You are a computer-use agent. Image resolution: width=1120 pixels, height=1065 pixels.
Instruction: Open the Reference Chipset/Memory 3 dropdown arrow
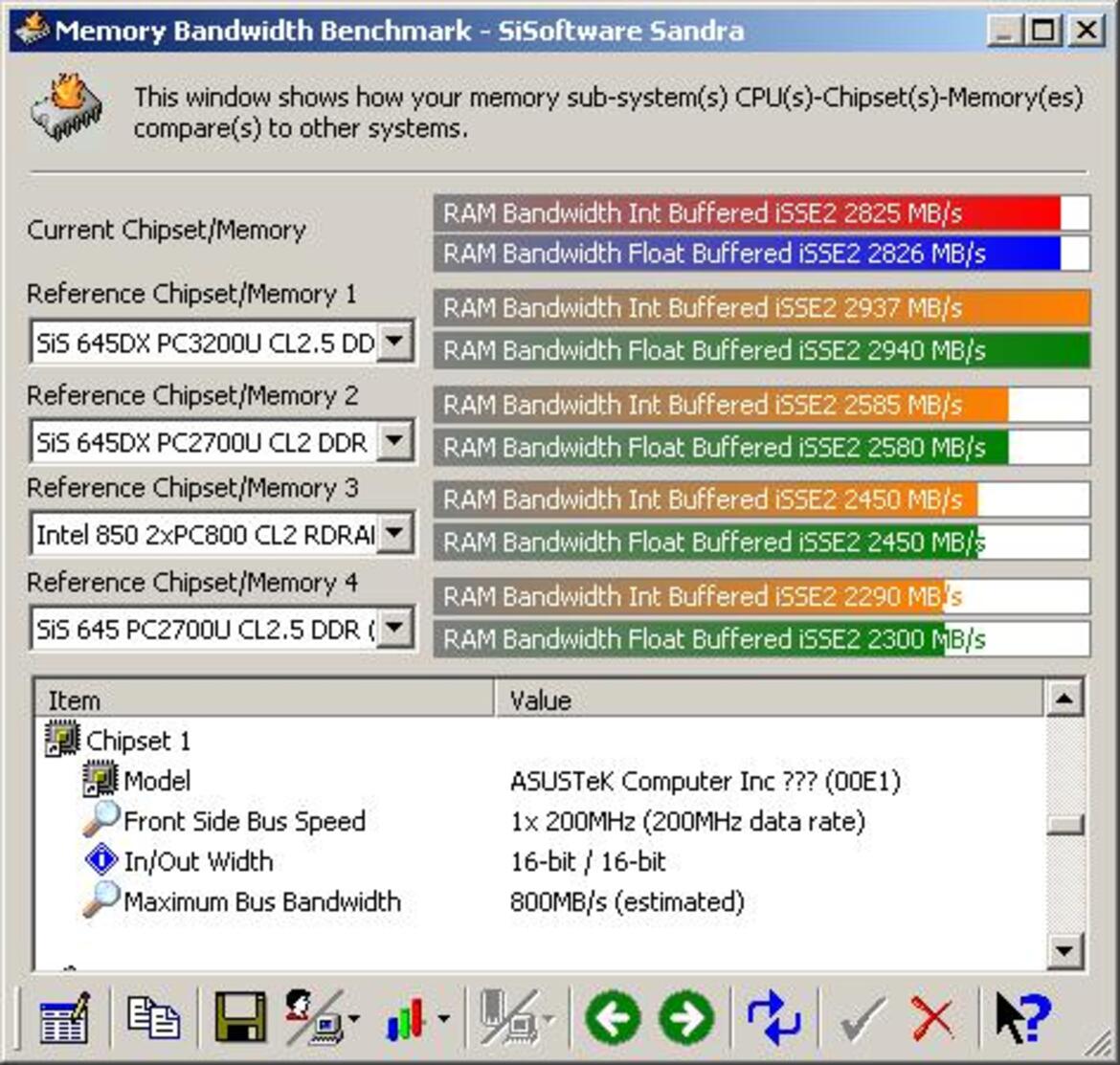(395, 533)
